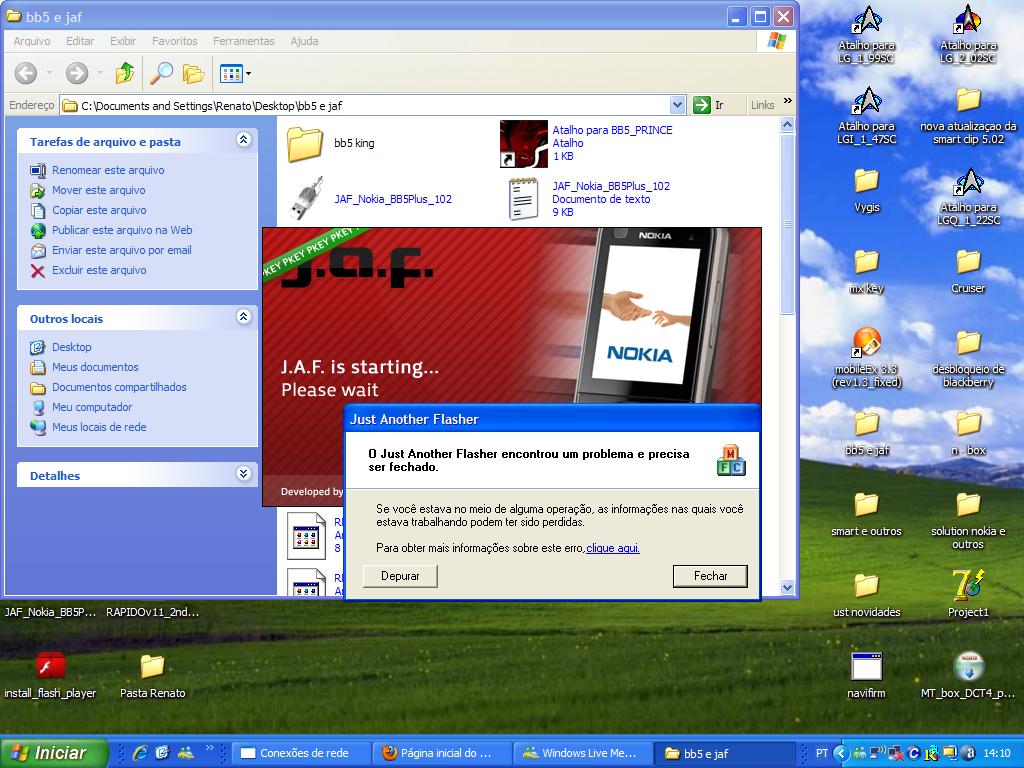Select the Cruiser desktop folder
This screenshot has width=1024, height=768.
968,271
